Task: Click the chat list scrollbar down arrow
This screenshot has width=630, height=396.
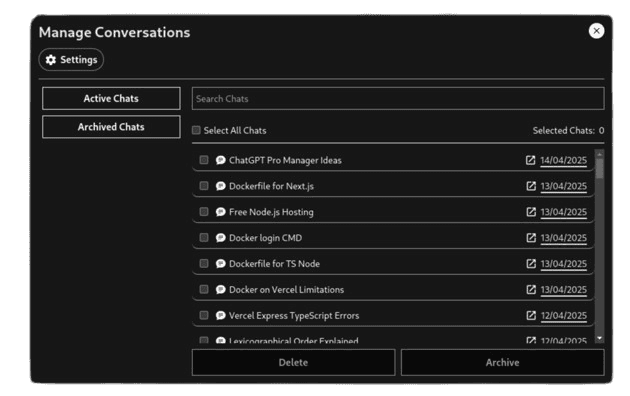Action: (x=599, y=339)
